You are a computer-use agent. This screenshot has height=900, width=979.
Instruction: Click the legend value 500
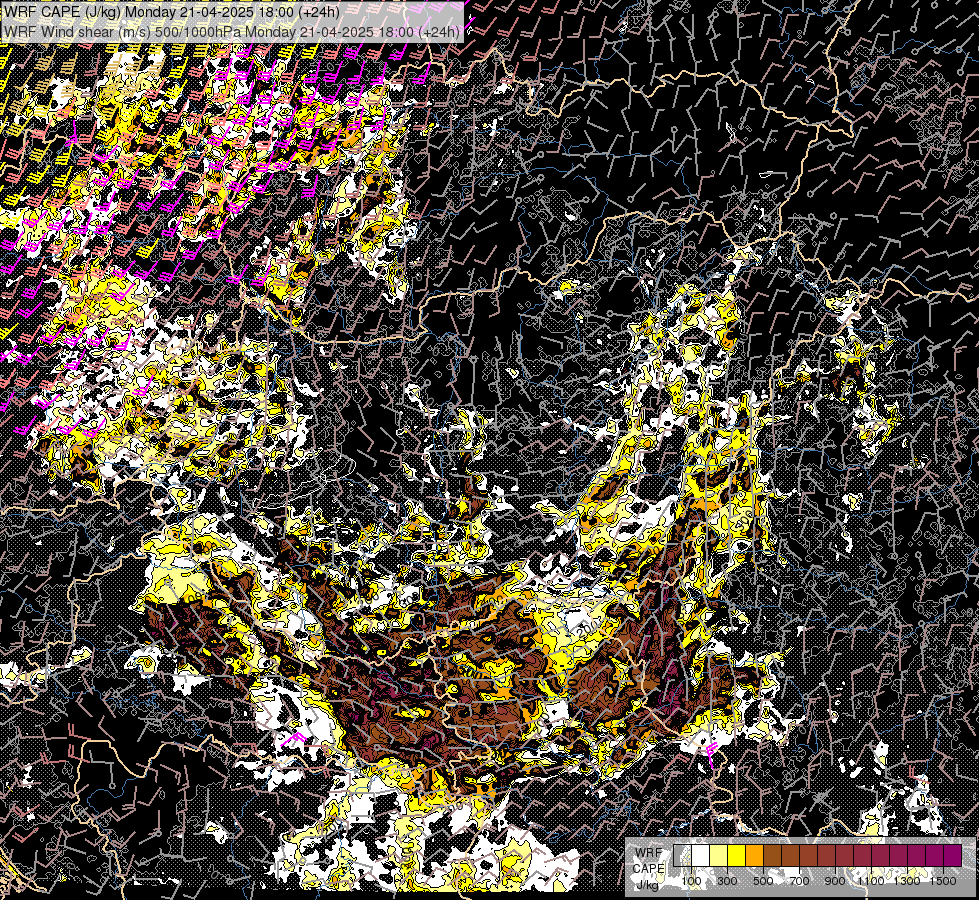pos(763,881)
